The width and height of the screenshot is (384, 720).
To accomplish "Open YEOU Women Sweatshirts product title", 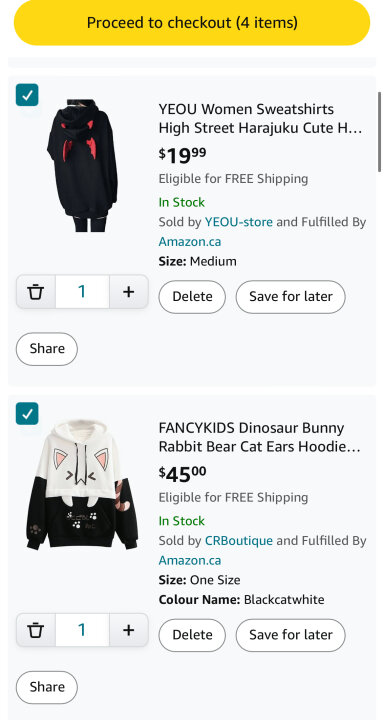I will [260, 118].
